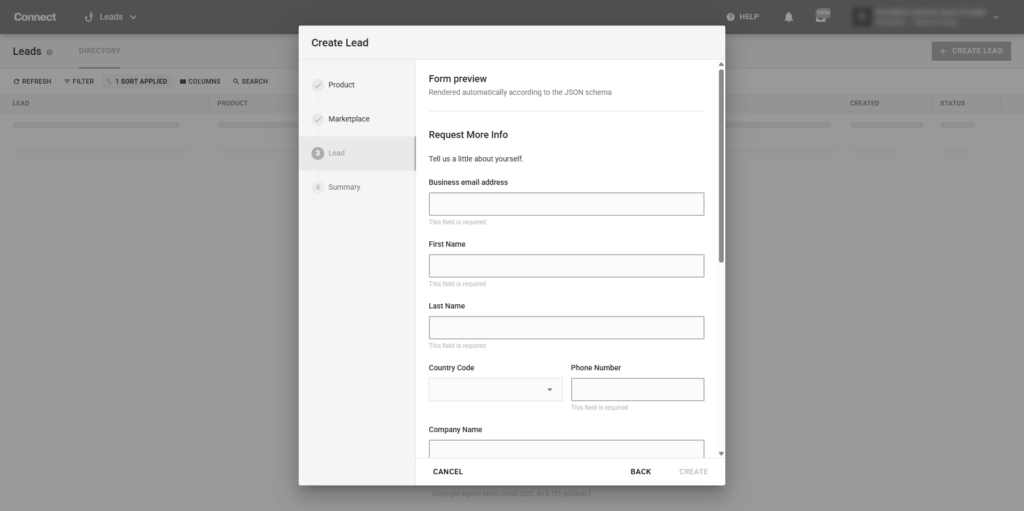Focus the First Name input field
Viewport: 1024px width, 511px height.
pos(566,266)
